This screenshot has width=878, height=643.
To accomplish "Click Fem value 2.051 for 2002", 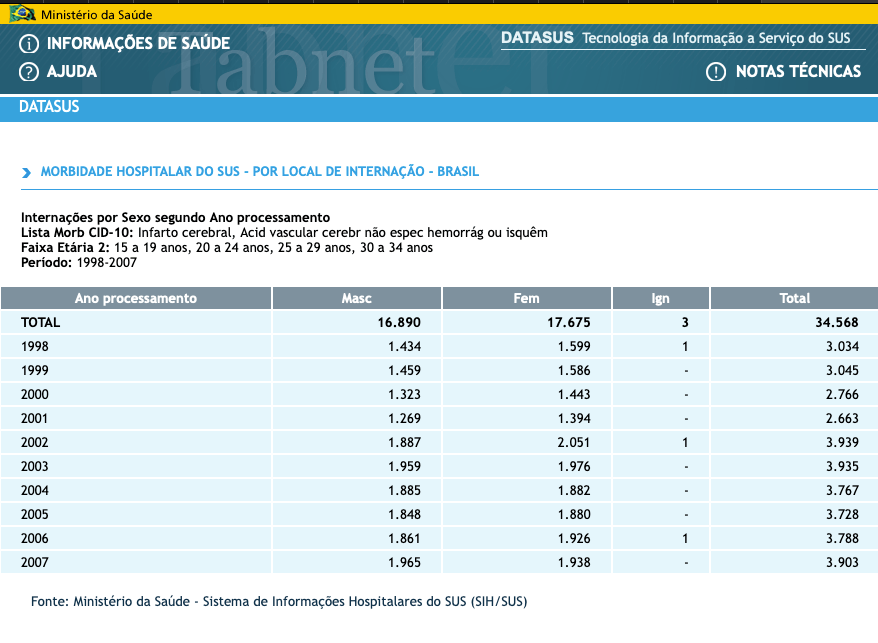I will pos(575,442).
